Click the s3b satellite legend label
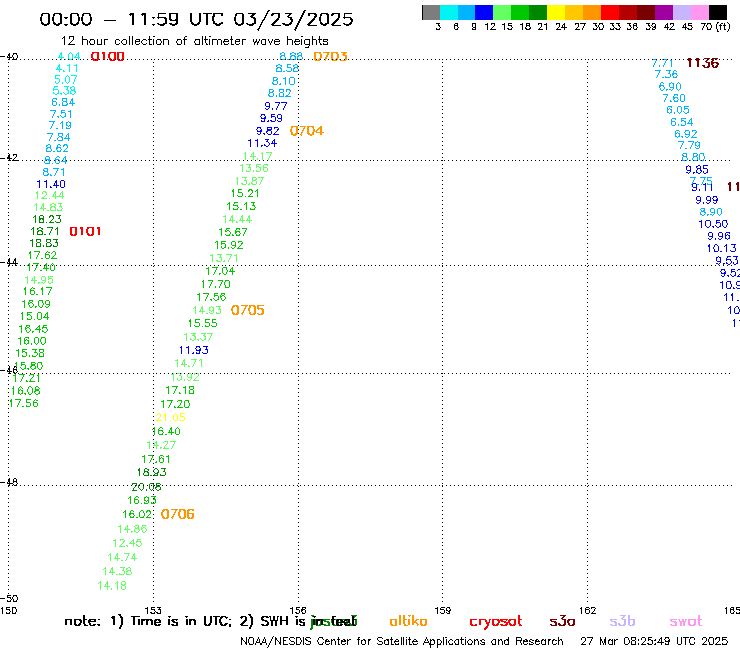The image size is (740, 650). point(622,621)
